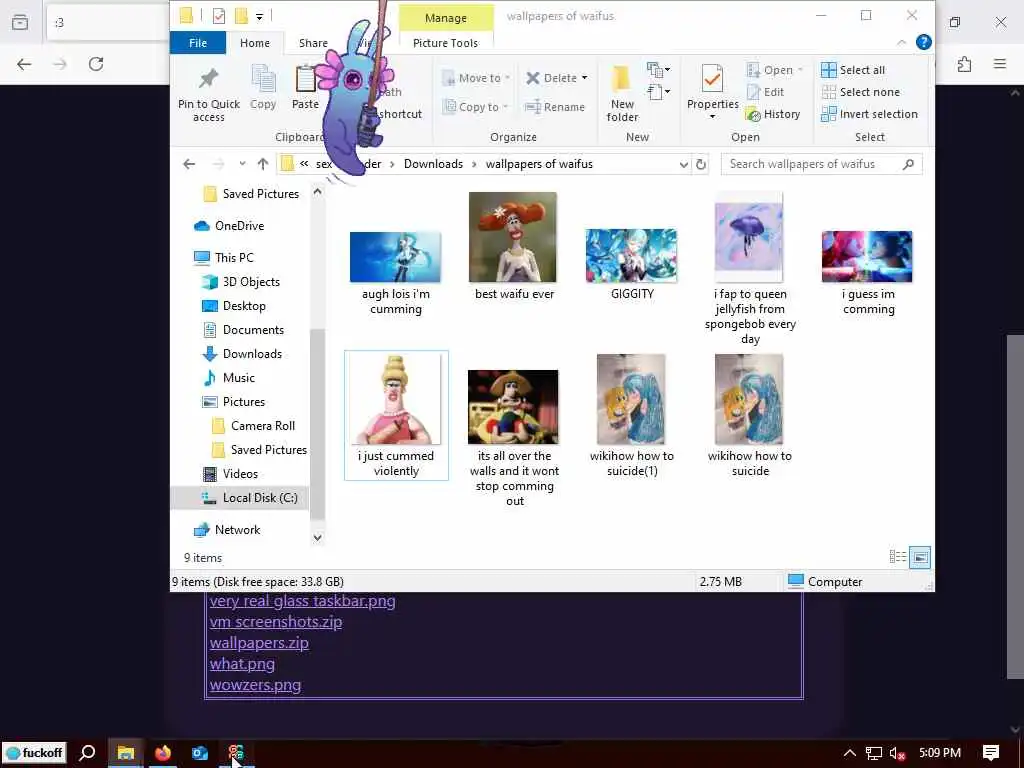Reload the page in the browser window
The width and height of the screenshot is (1024, 768).
(96, 64)
